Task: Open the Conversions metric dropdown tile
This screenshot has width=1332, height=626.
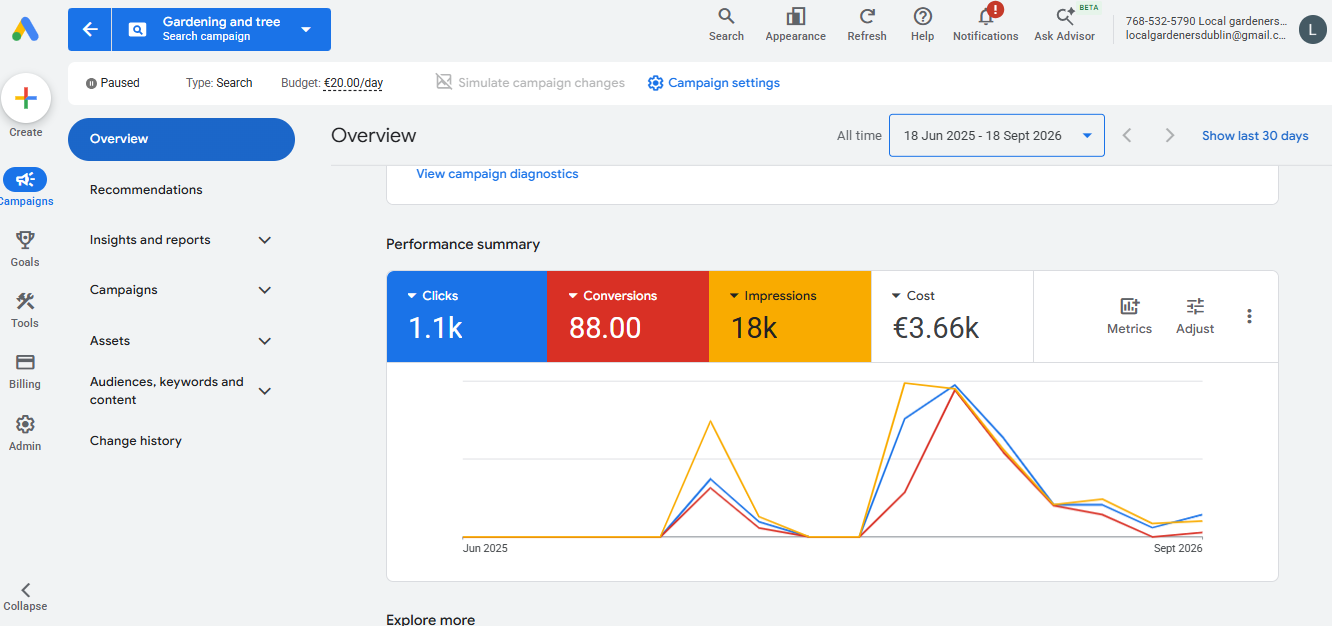Action: pyautogui.click(x=628, y=316)
